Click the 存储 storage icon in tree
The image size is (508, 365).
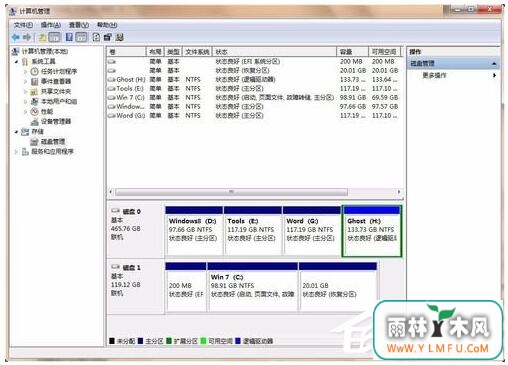pyautogui.click(x=25, y=132)
